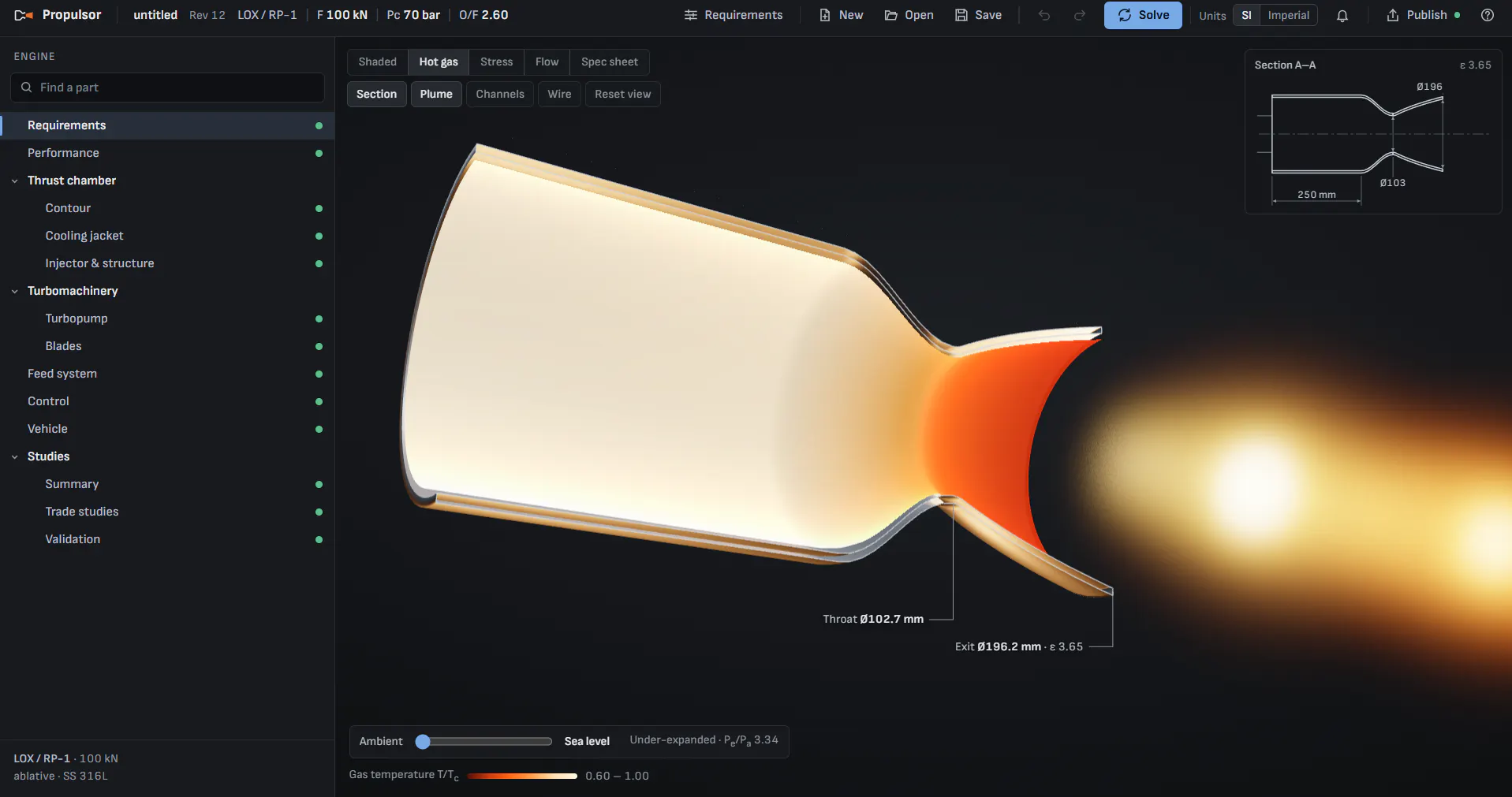
Task: Open the help question mark icon
Action: click(x=1488, y=15)
